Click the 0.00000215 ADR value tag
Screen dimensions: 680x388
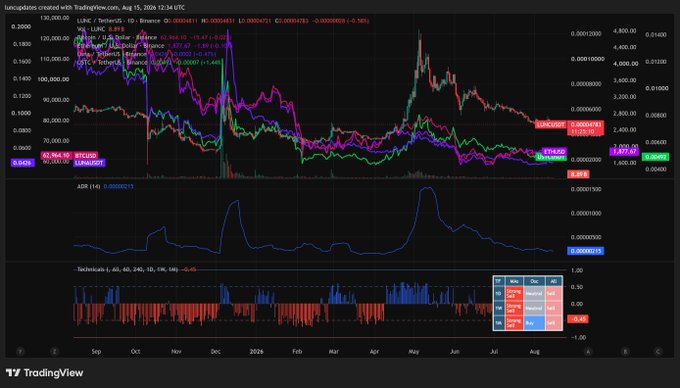[x=585, y=251]
